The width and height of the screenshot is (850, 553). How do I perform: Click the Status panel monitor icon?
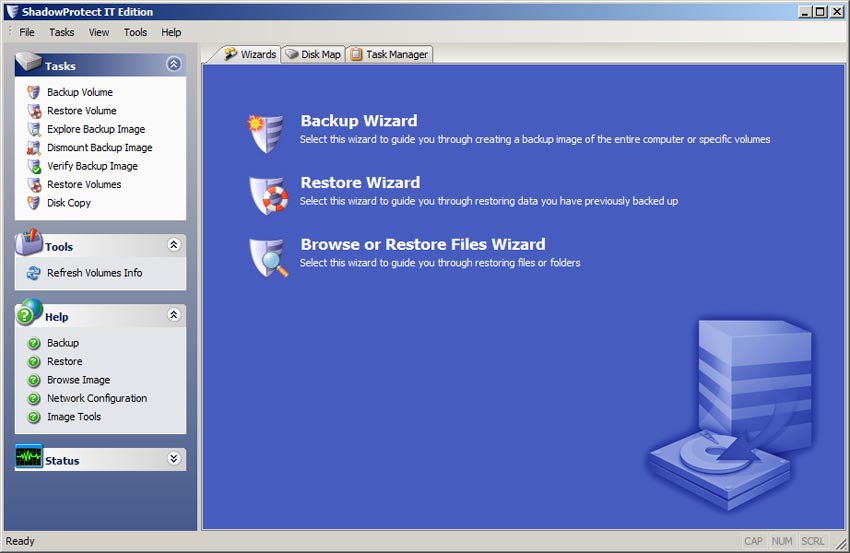(29, 456)
